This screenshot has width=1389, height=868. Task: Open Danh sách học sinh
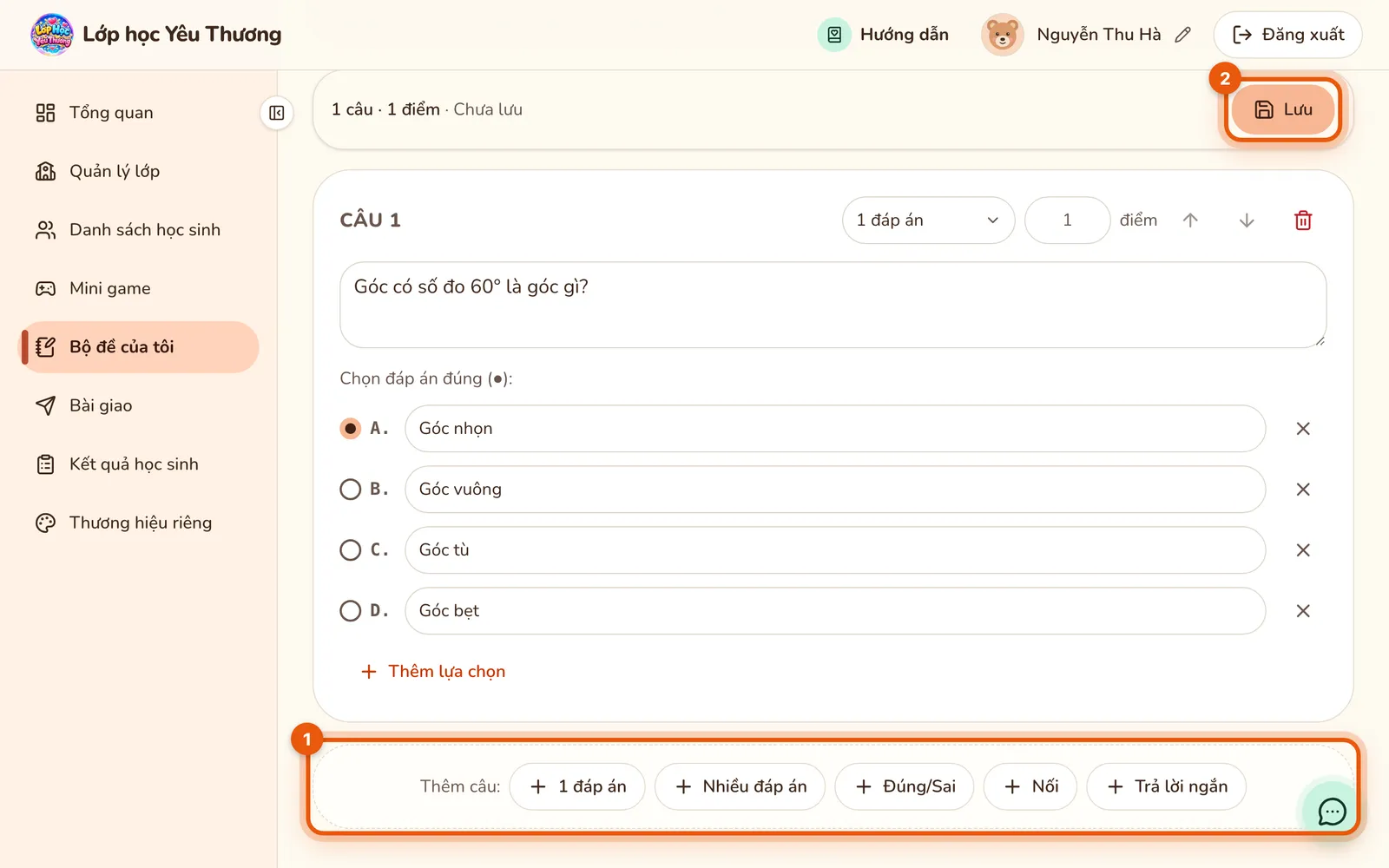coord(139,230)
